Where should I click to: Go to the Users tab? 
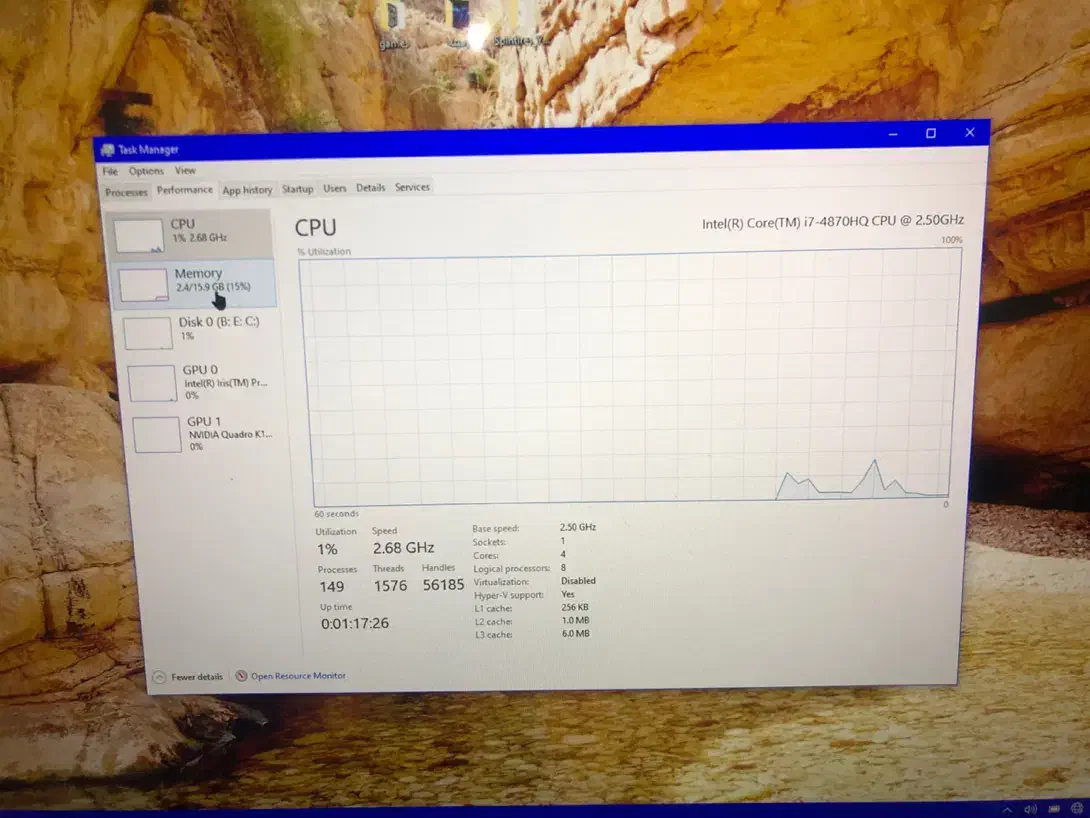coord(334,188)
